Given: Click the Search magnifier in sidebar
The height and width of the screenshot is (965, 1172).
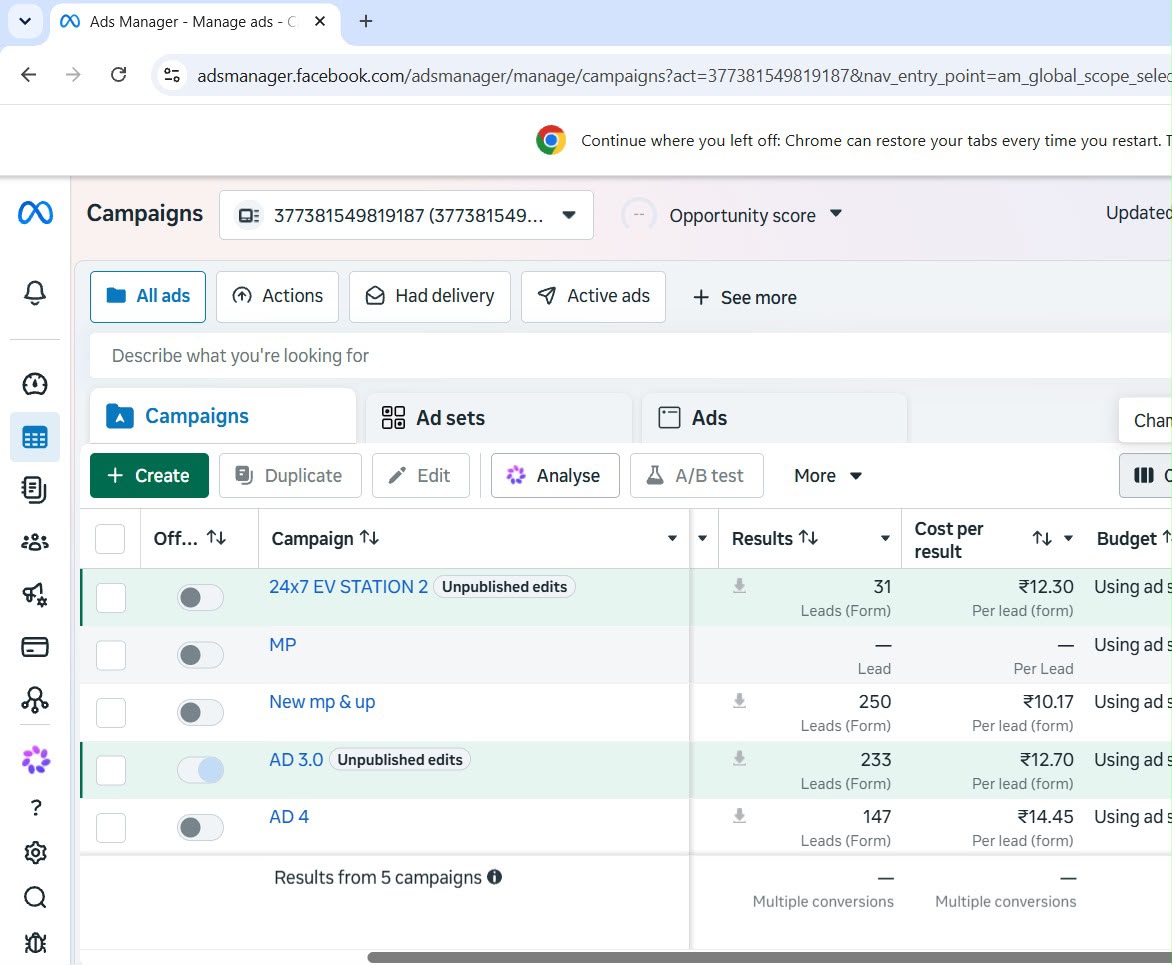Looking at the screenshot, I should (x=35, y=898).
